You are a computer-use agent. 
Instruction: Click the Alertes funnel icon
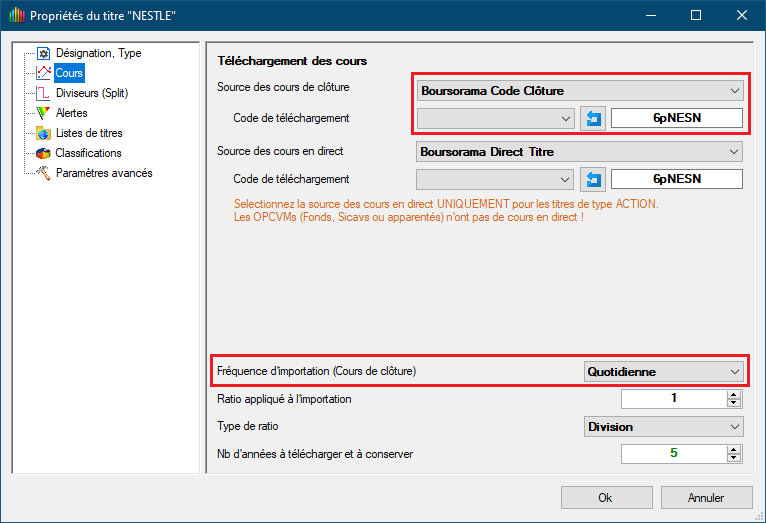click(x=43, y=113)
